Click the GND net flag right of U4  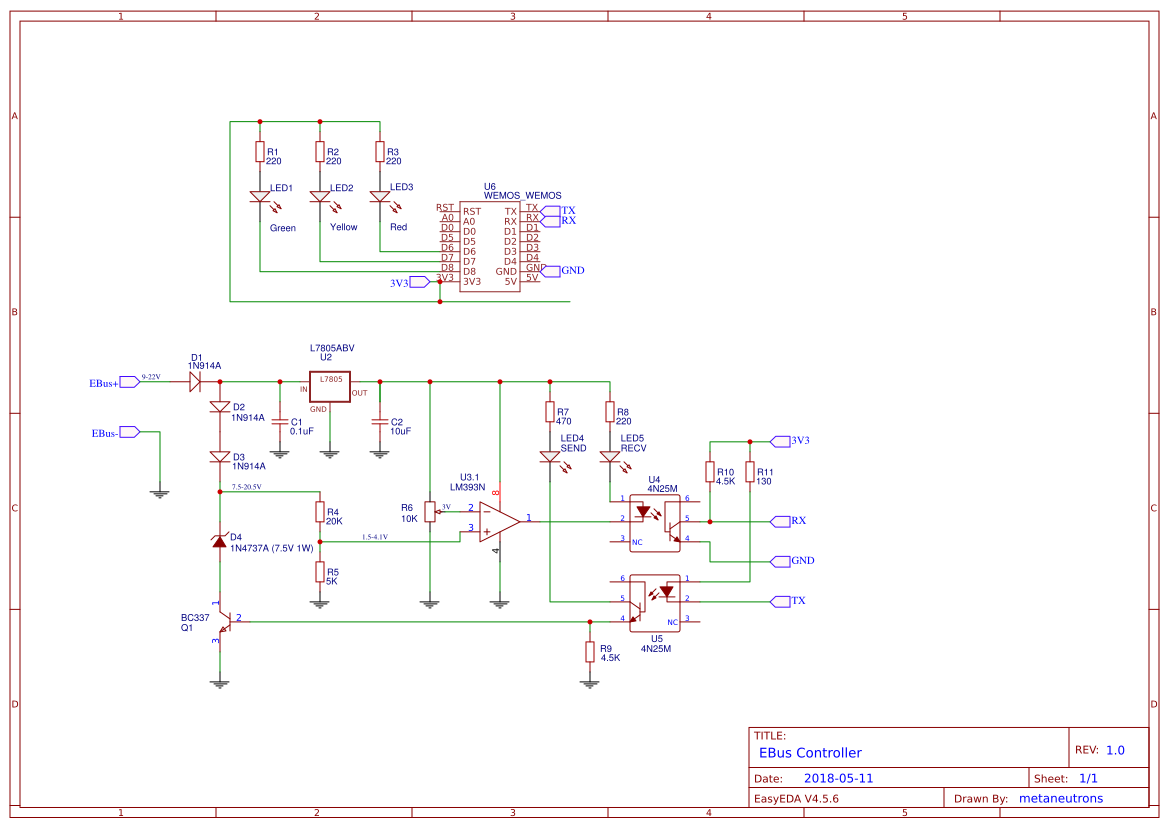(x=780, y=561)
